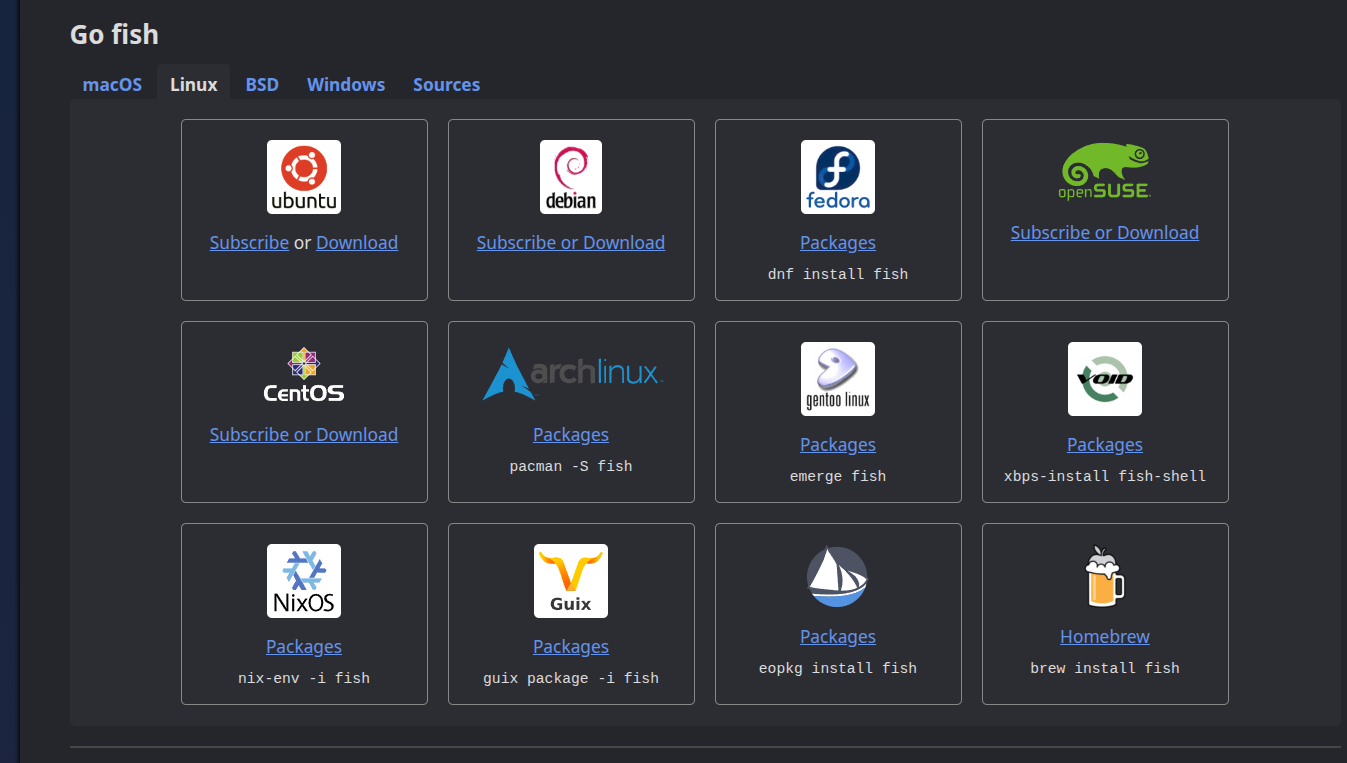This screenshot has width=1347, height=763.
Task: Follow openSUSE Subscribe or Download link
Action: click(1105, 233)
